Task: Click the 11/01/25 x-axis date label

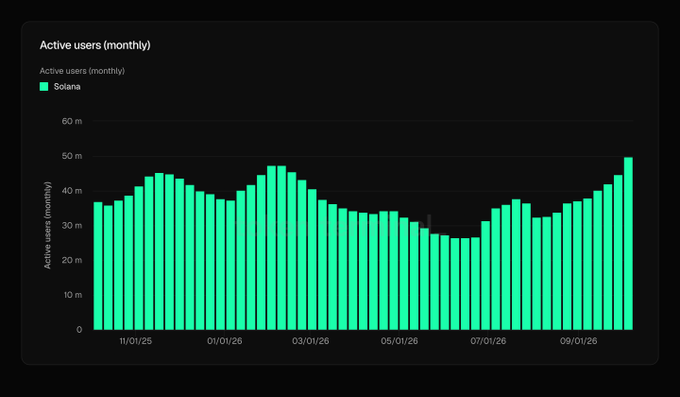Action: (x=136, y=341)
